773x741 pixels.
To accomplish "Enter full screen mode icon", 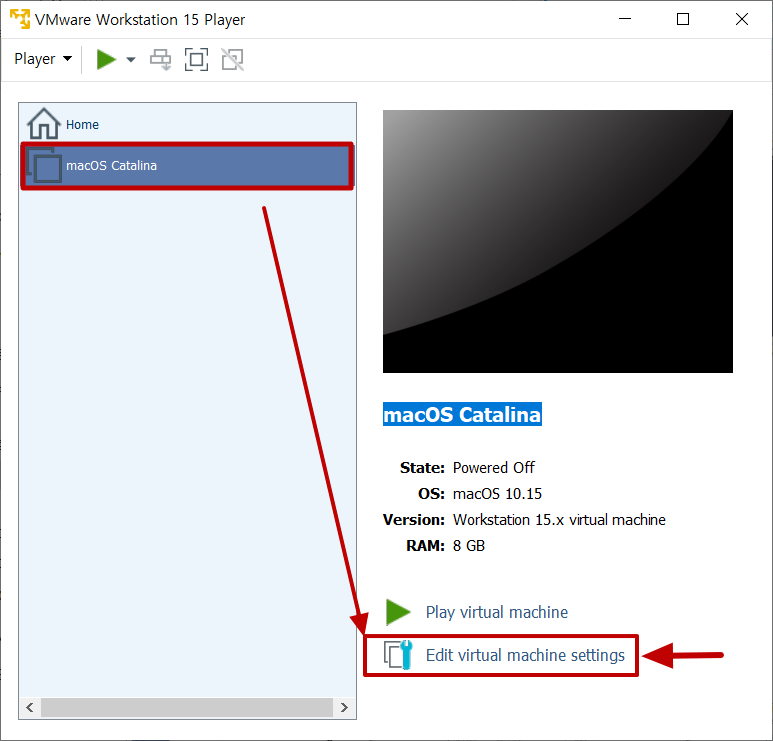I will tap(196, 60).
